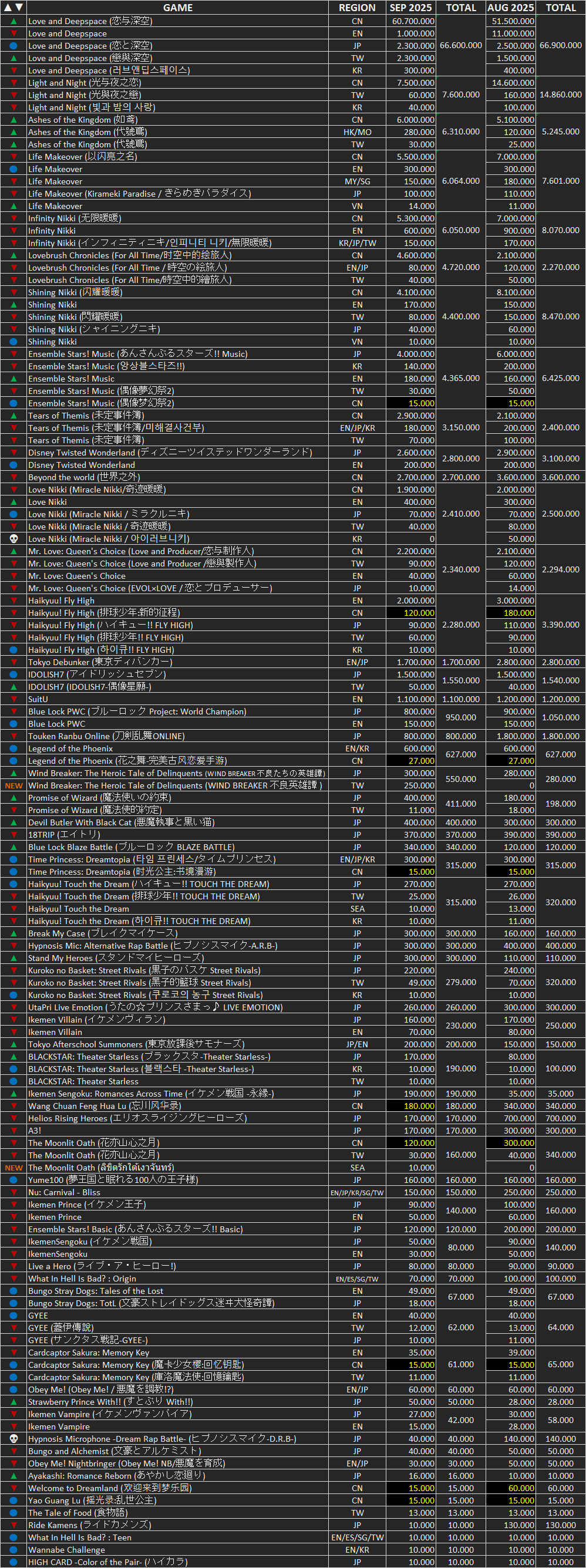This screenshot has width=586, height=1568.
Task: Click NEW badge beside The Moonlit Oath SEA row
Action: pos(14,1168)
